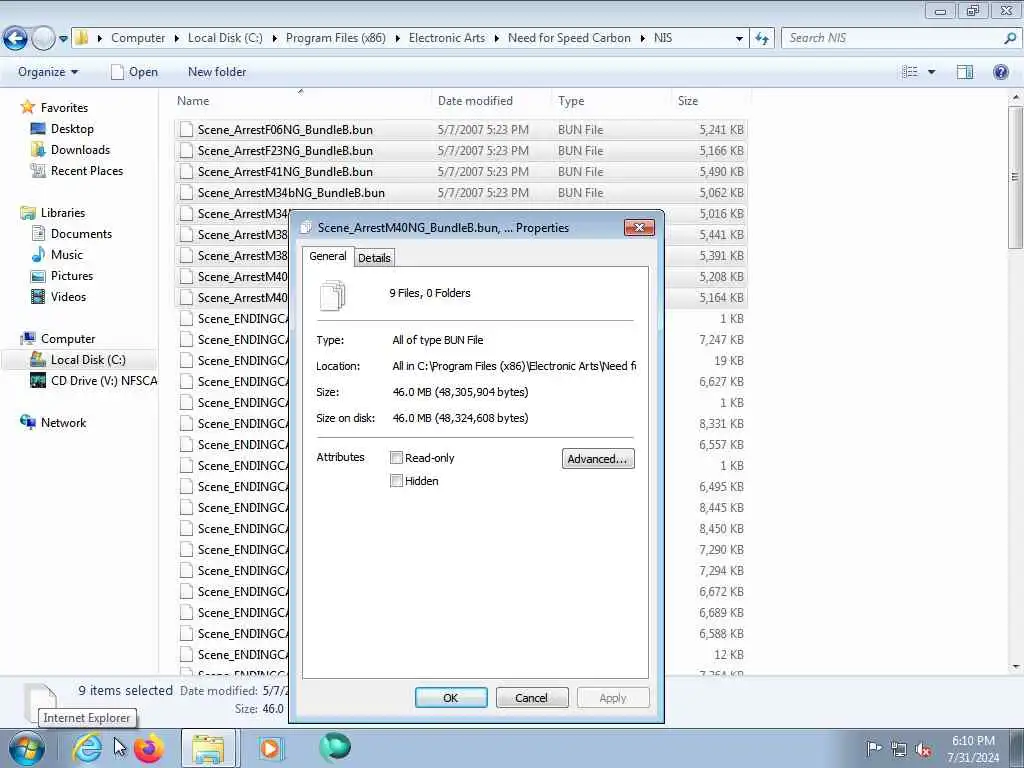Toggle the preview pane icon

(x=965, y=72)
